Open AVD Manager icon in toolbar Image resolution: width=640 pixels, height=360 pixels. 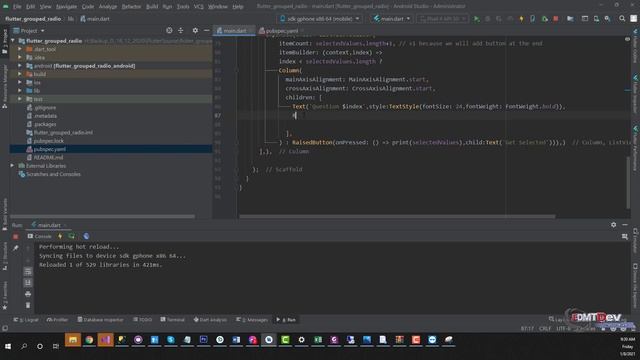point(596,19)
